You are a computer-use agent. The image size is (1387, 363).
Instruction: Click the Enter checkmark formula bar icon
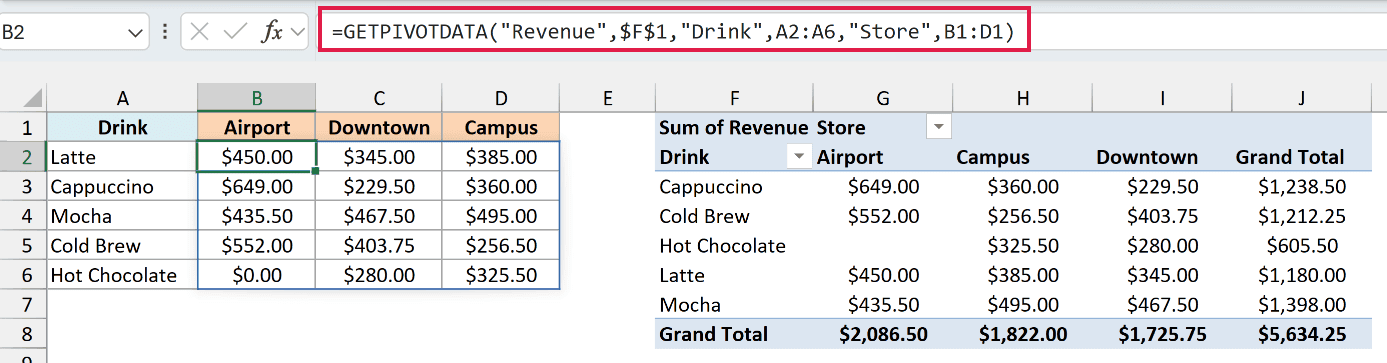pyautogui.click(x=235, y=32)
